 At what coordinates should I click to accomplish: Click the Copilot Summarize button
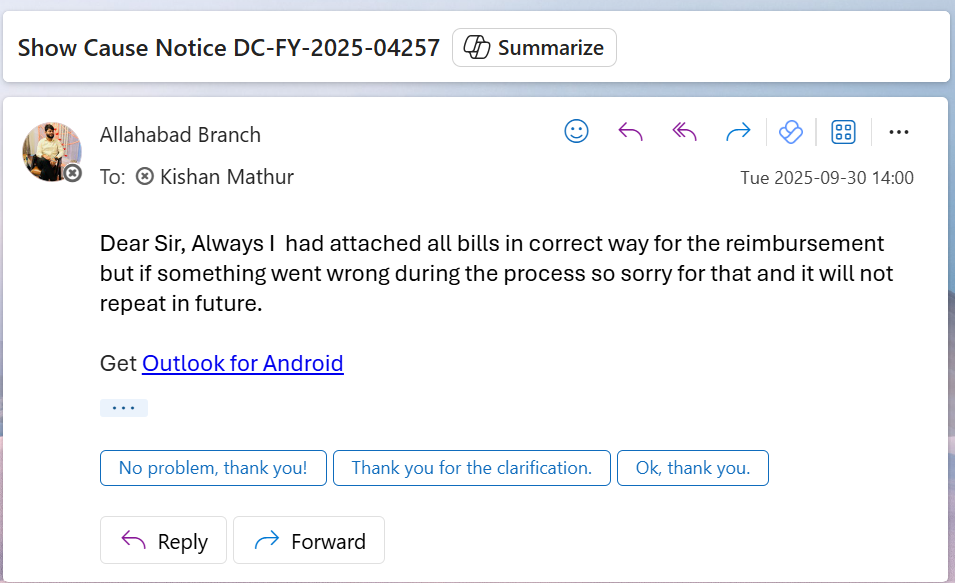coord(534,47)
